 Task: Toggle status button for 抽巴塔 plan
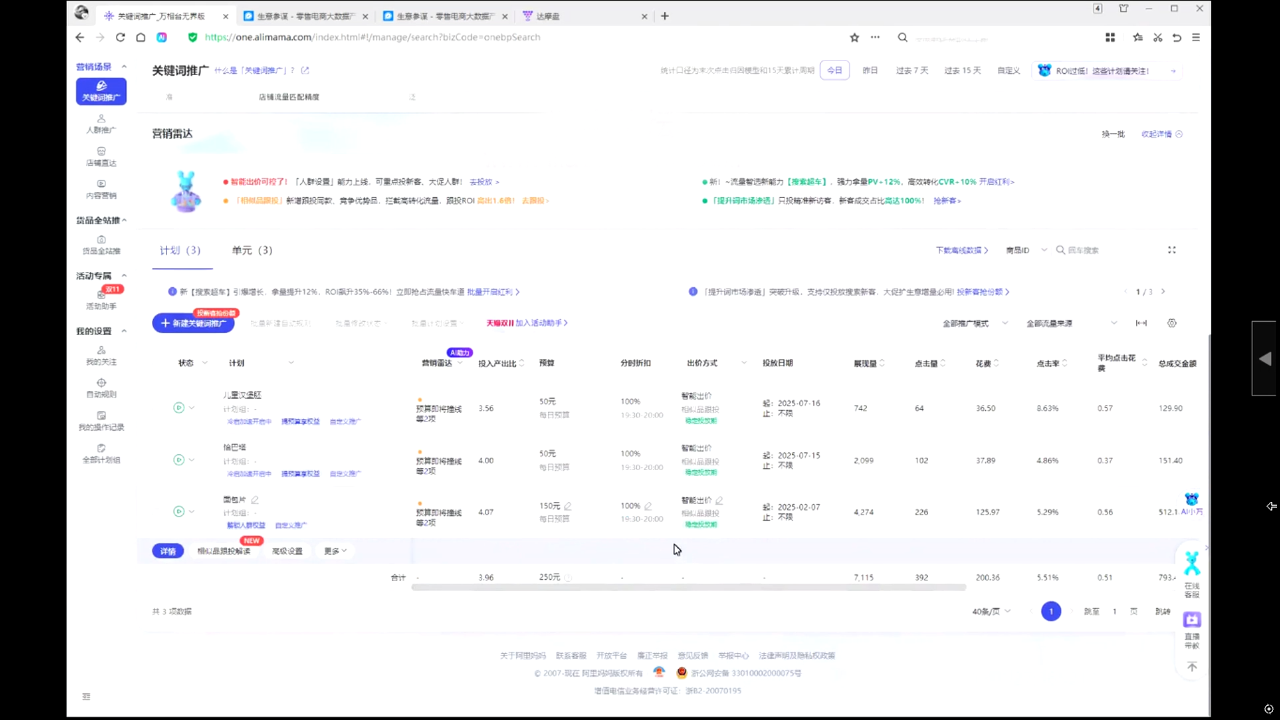[x=179, y=460]
